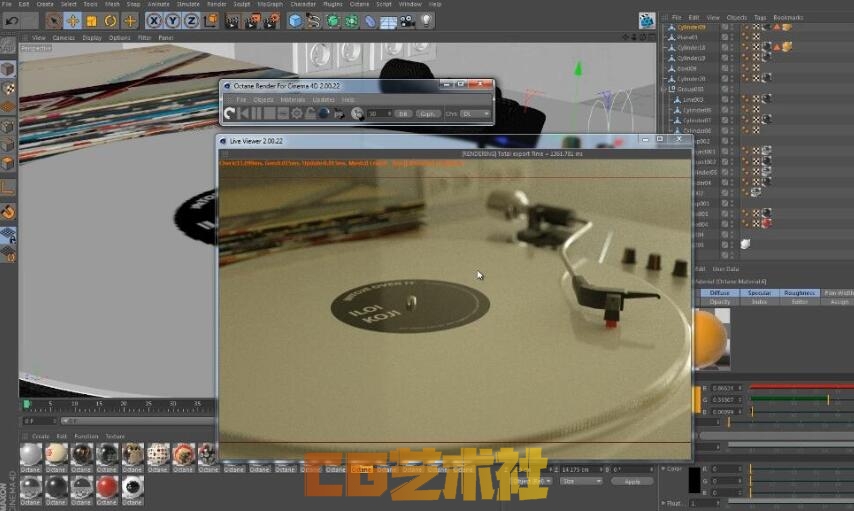Open the Octane menu in main menu bar
This screenshot has width=854, height=511.
pyautogui.click(x=359, y=4)
